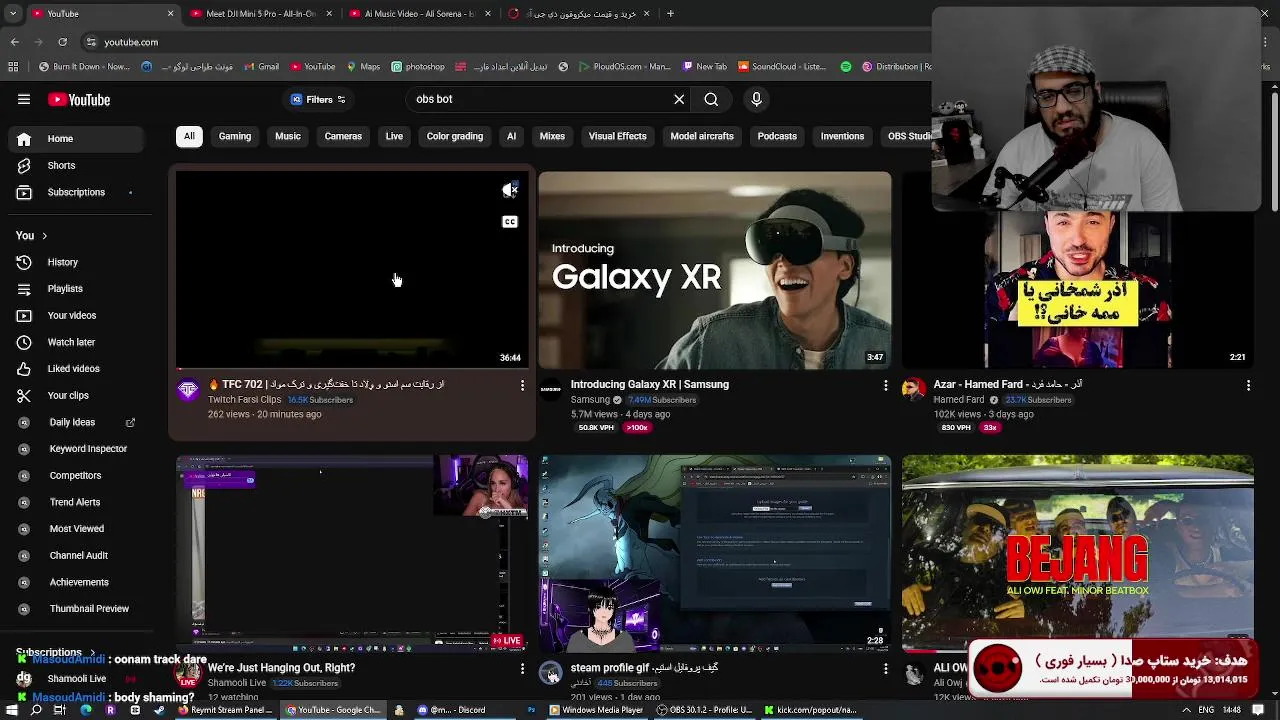Click the YouTube logo

point(79,100)
